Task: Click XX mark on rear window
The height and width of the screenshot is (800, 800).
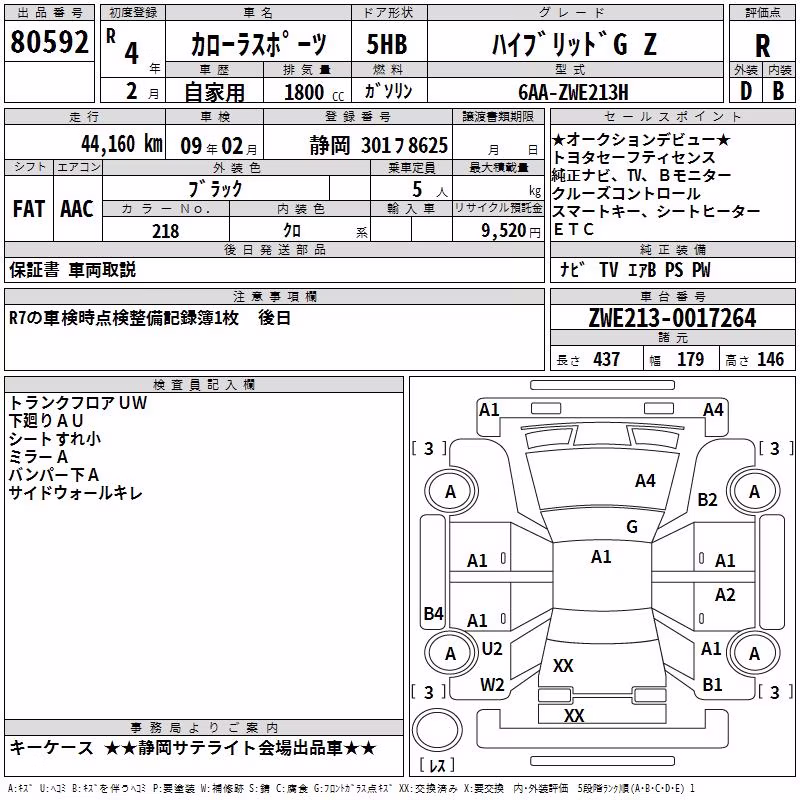Action: tap(563, 666)
